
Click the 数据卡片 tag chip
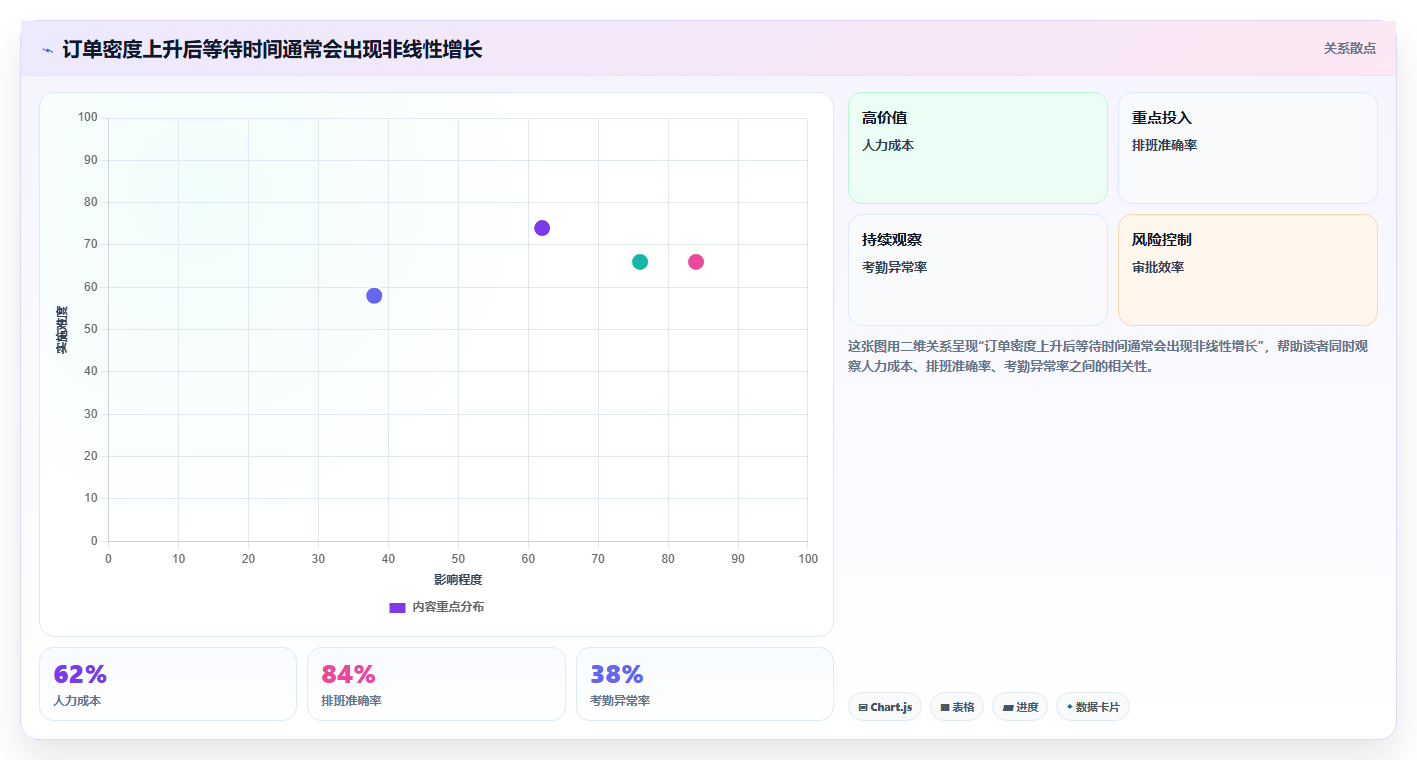tap(1093, 707)
